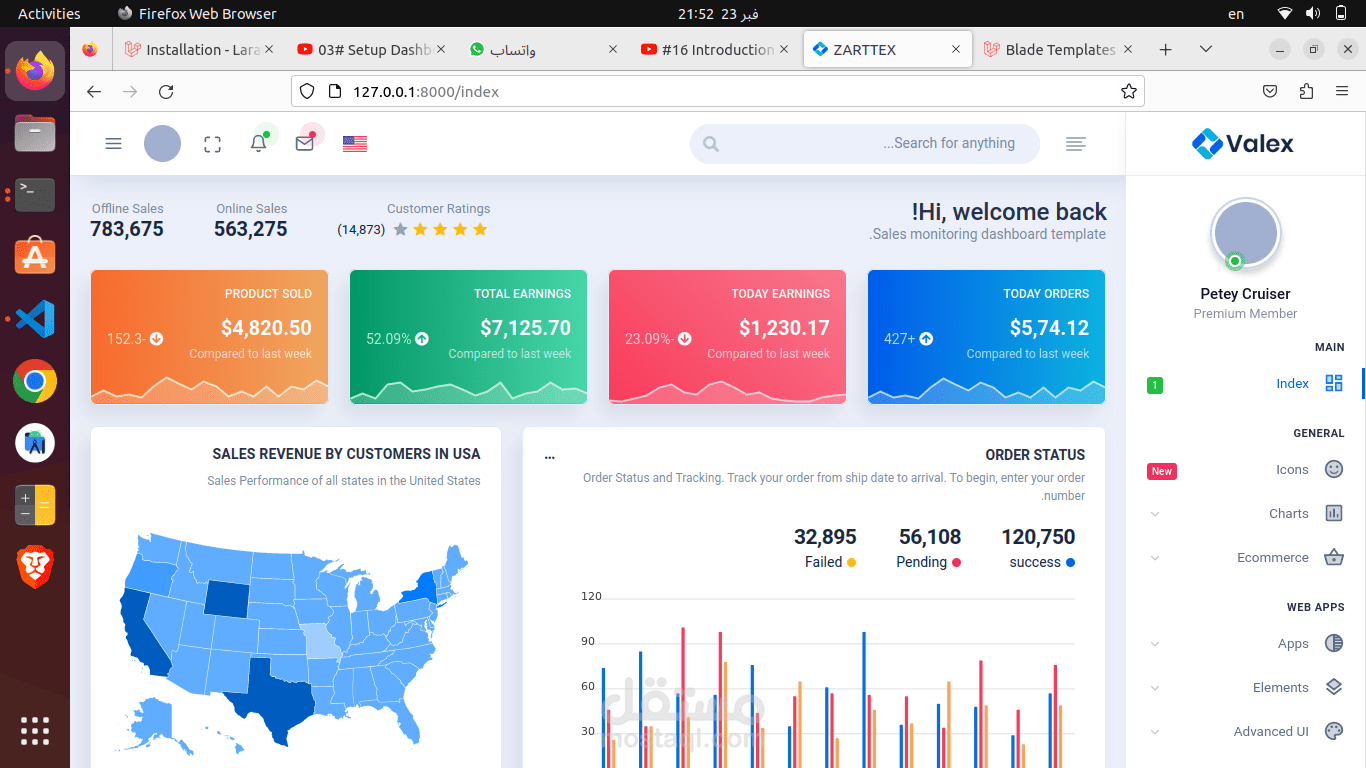Click the Icons smiley sidebar icon
Image resolution: width=1366 pixels, height=768 pixels.
[x=1334, y=469]
